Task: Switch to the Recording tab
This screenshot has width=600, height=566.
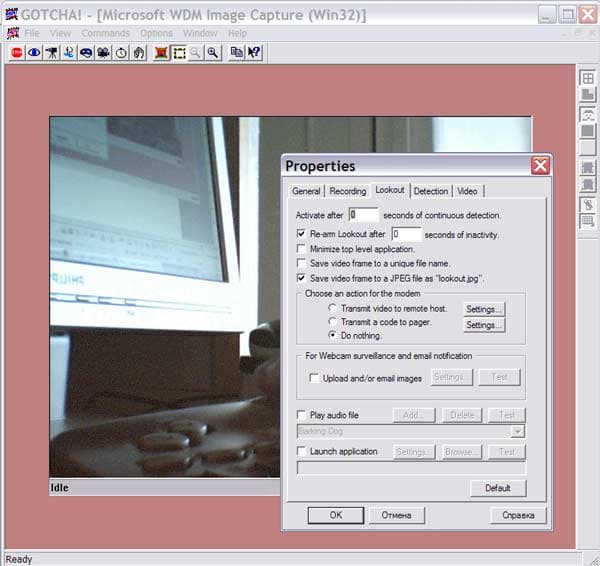Action: [x=348, y=191]
